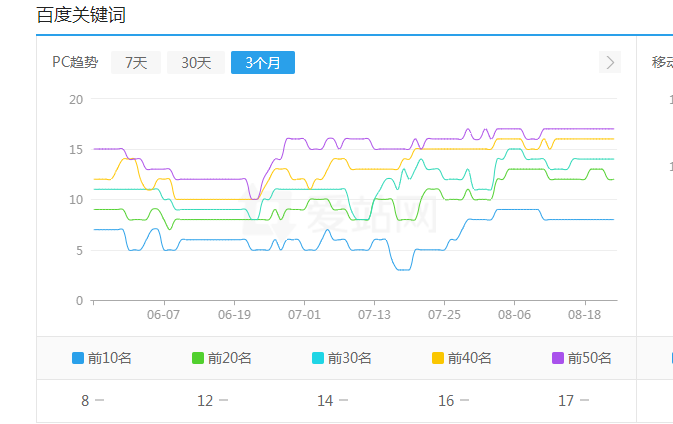Click the 07-01 date on the x-axis
Screen dimensions: 673x424
click(304, 314)
